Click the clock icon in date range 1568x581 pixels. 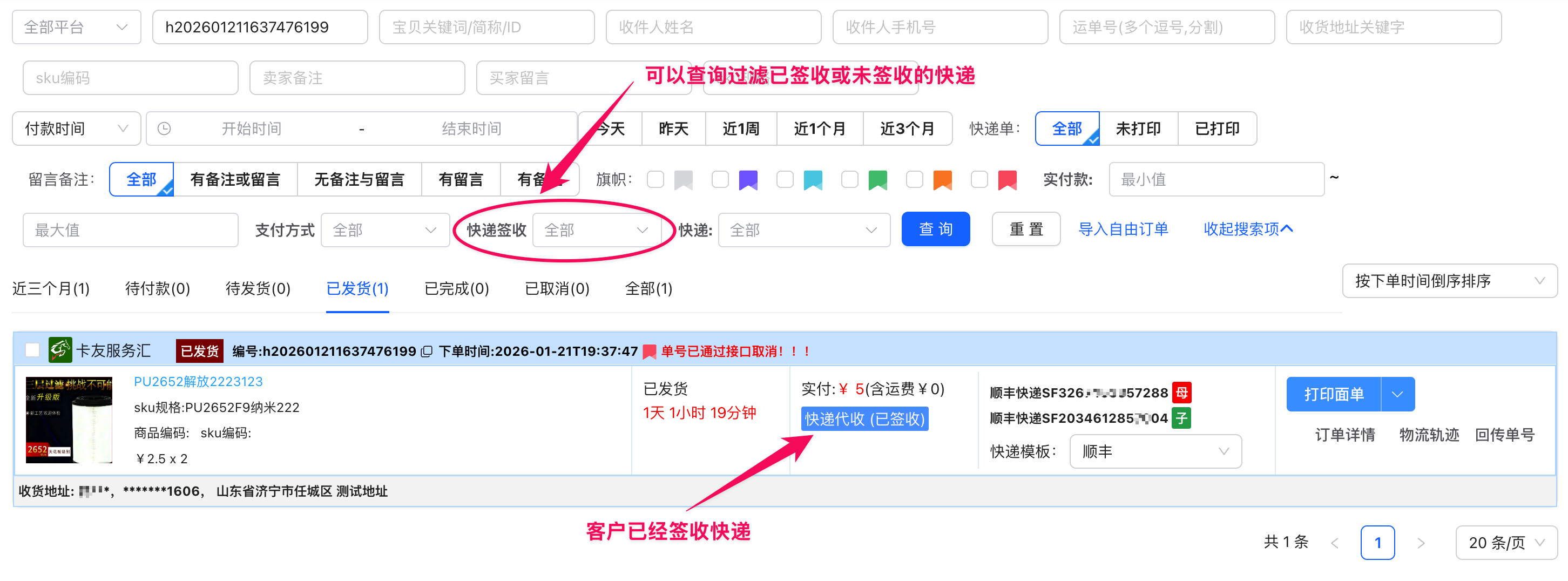click(164, 129)
